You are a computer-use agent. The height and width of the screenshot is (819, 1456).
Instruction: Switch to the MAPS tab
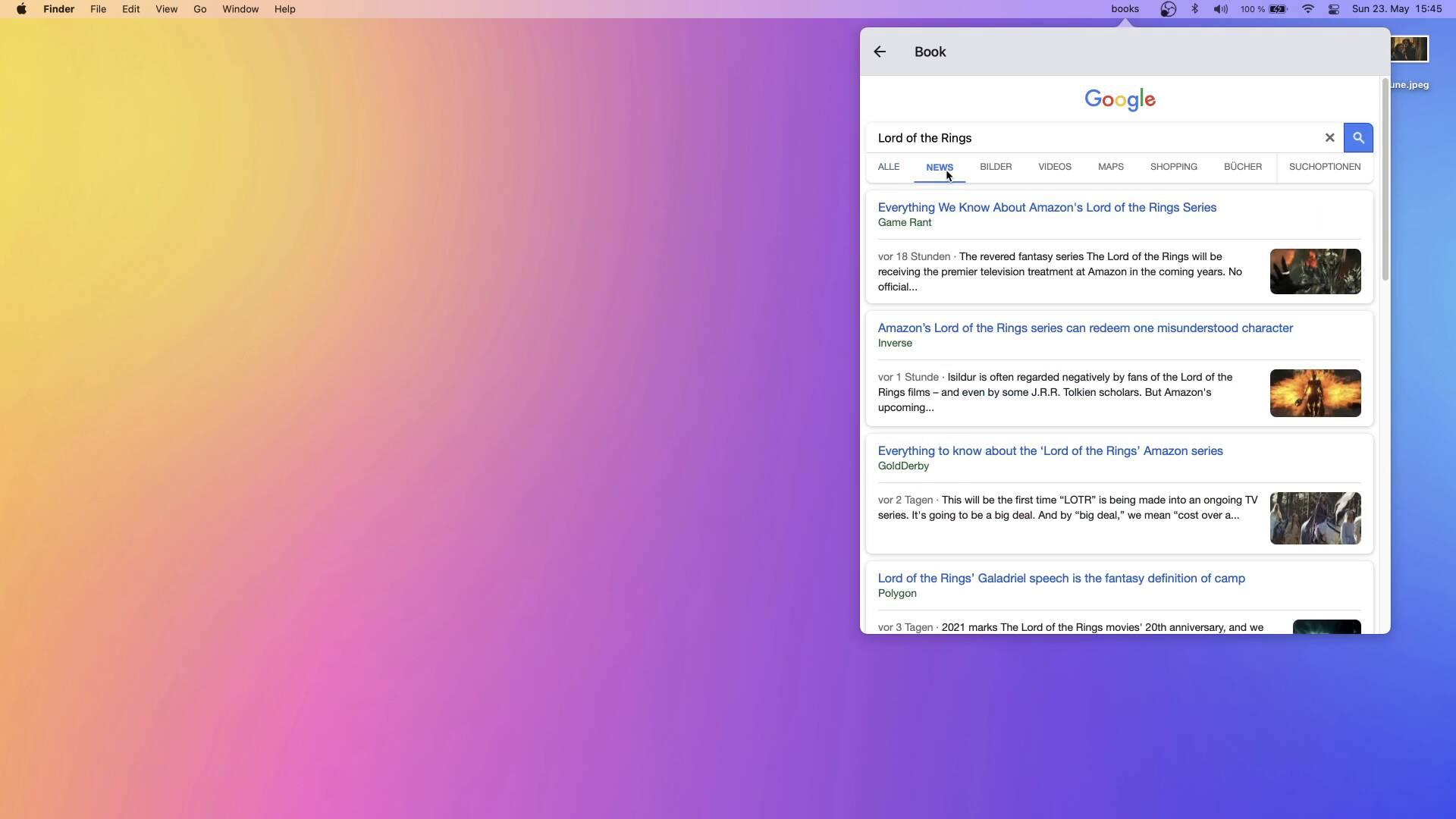(x=1111, y=167)
